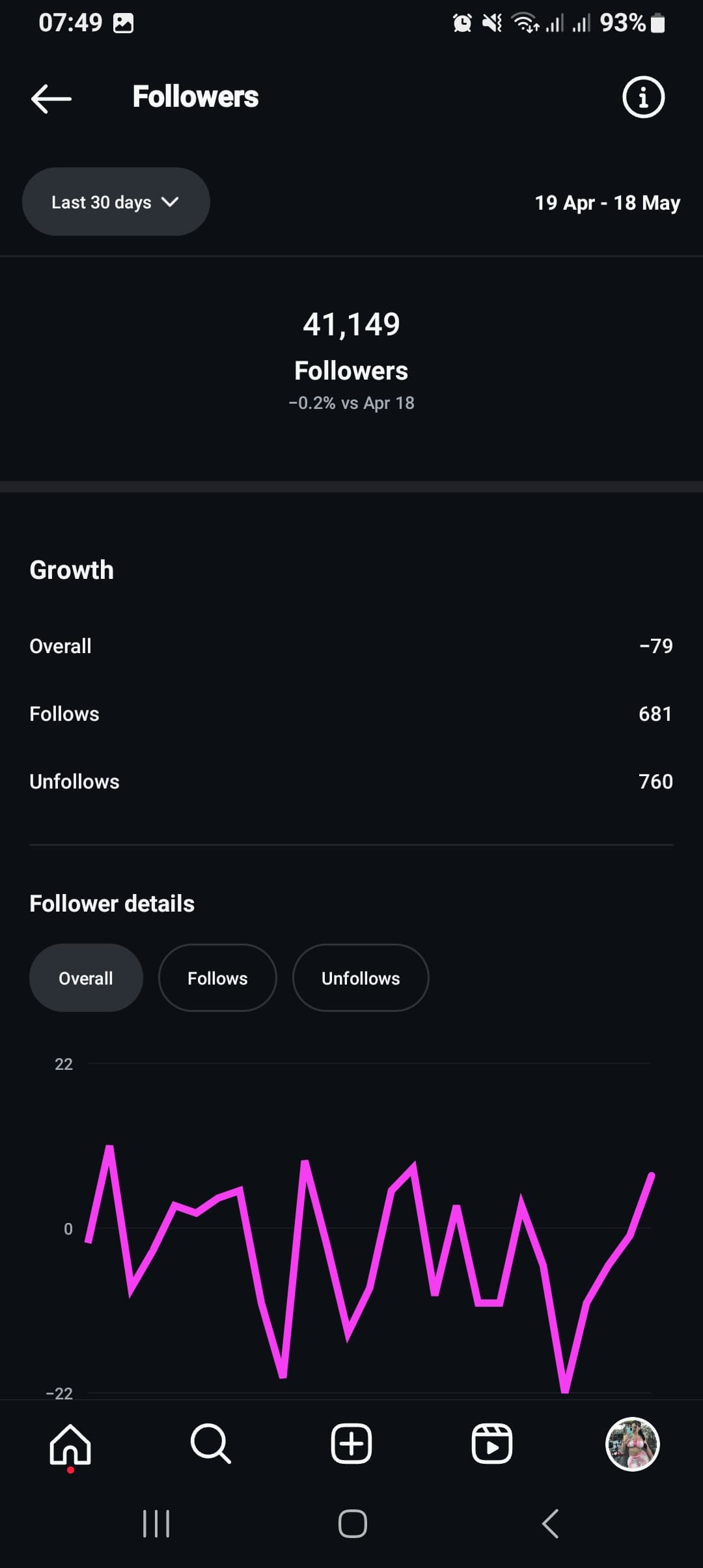Screen dimensions: 703x1568
Task: Open the info icon at top right
Action: tap(643, 98)
